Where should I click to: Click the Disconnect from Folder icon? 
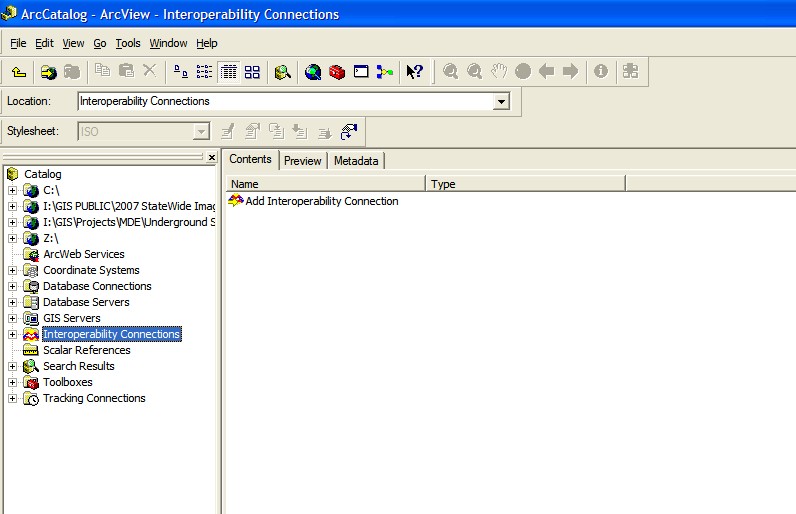72,72
